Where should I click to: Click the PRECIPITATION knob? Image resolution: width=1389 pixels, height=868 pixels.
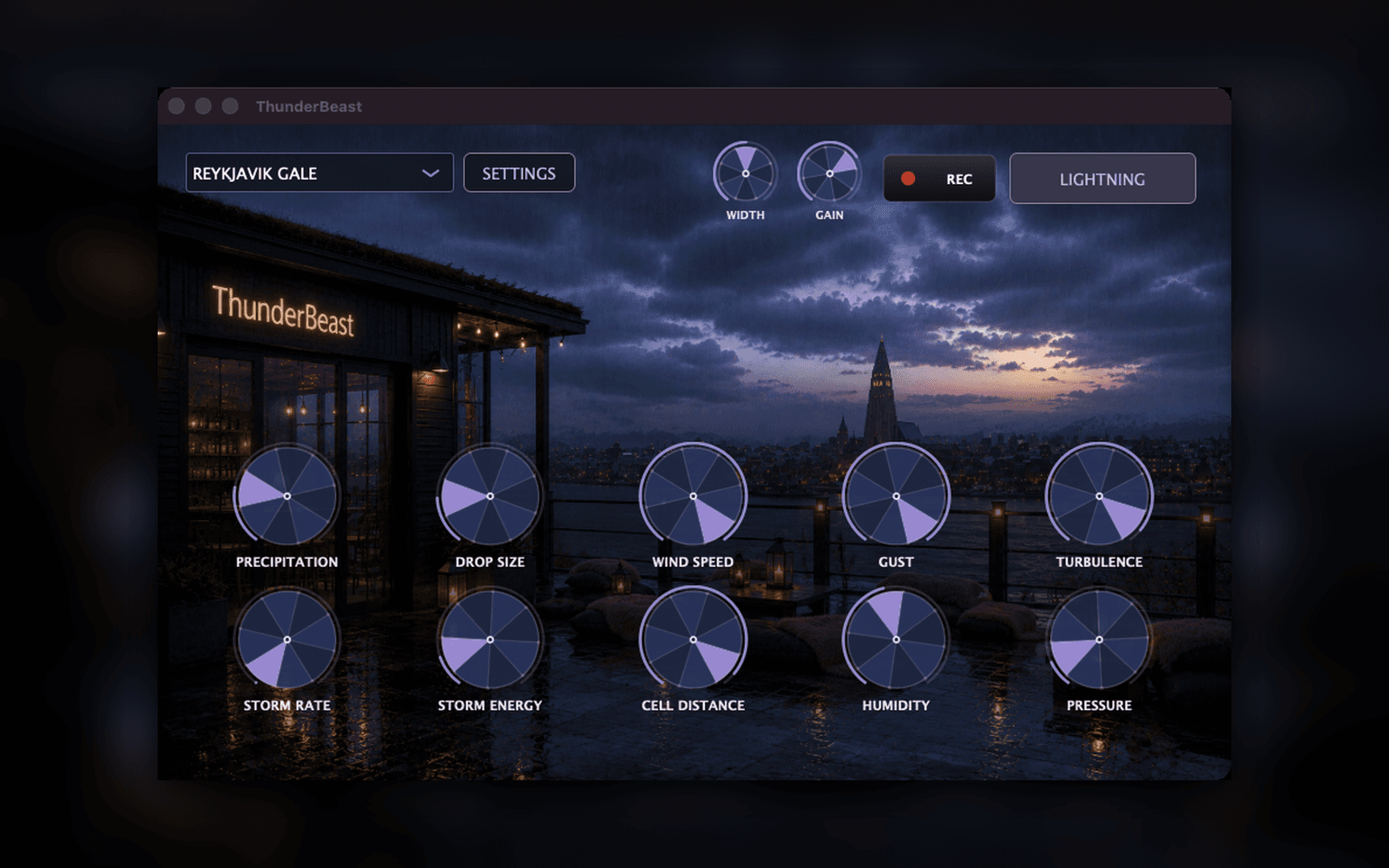[287, 496]
